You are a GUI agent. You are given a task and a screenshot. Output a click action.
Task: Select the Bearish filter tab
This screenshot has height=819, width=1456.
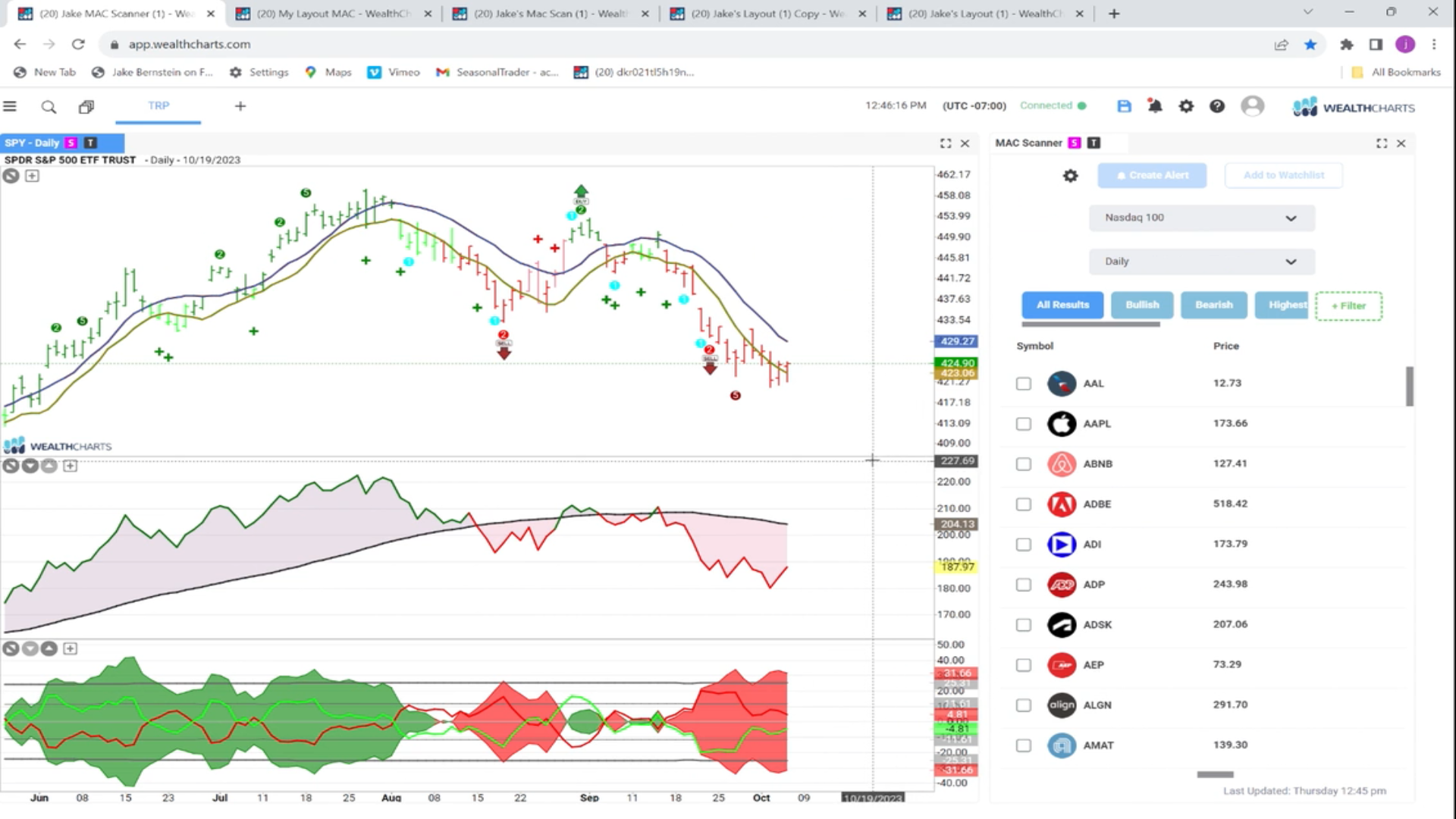1213,305
